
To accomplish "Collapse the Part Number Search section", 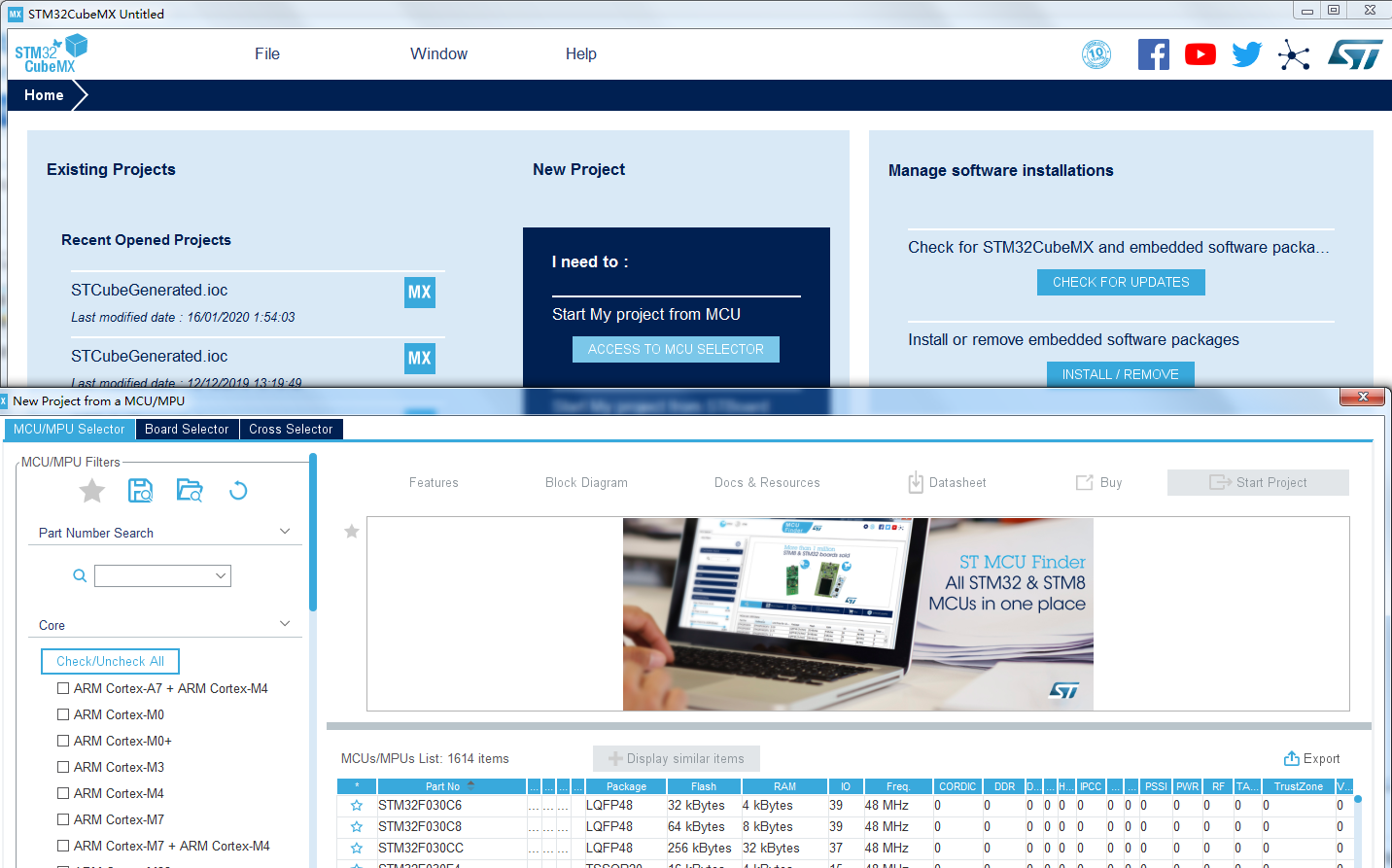I will tap(285, 532).
